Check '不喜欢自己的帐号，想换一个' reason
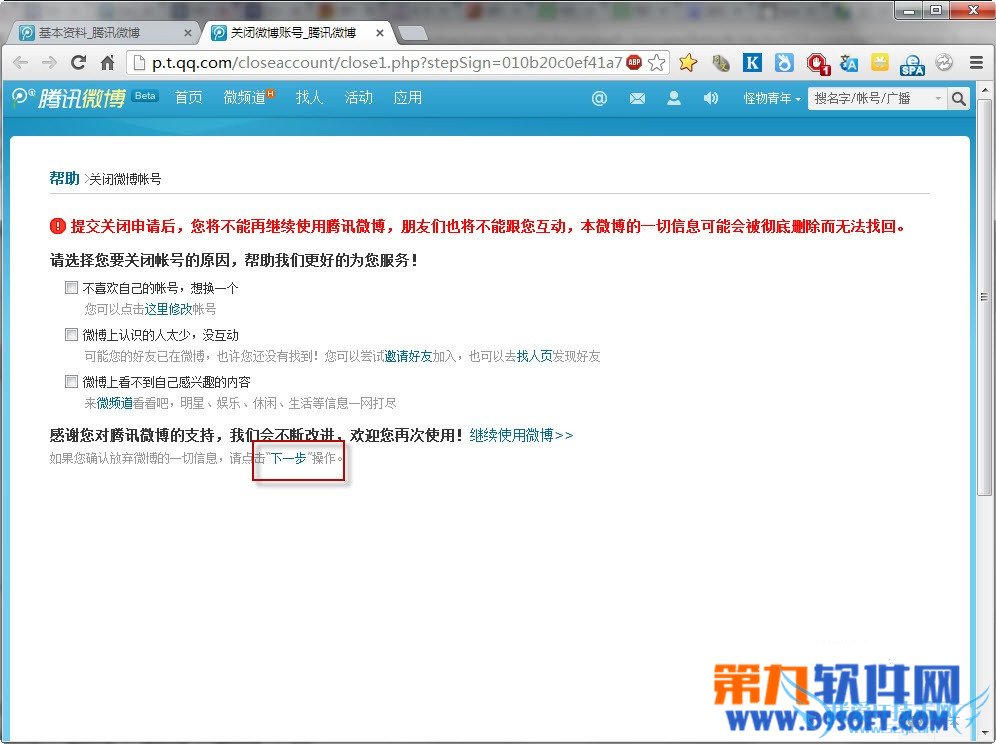The height and width of the screenshot is (744, 996). coord(71,288)
